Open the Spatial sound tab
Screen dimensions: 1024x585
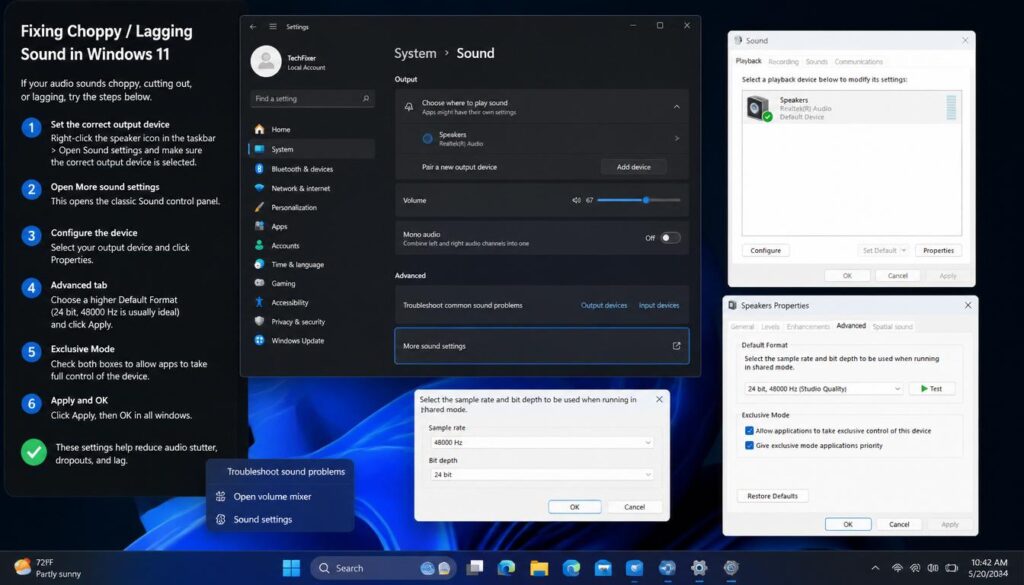click(893, 326)
